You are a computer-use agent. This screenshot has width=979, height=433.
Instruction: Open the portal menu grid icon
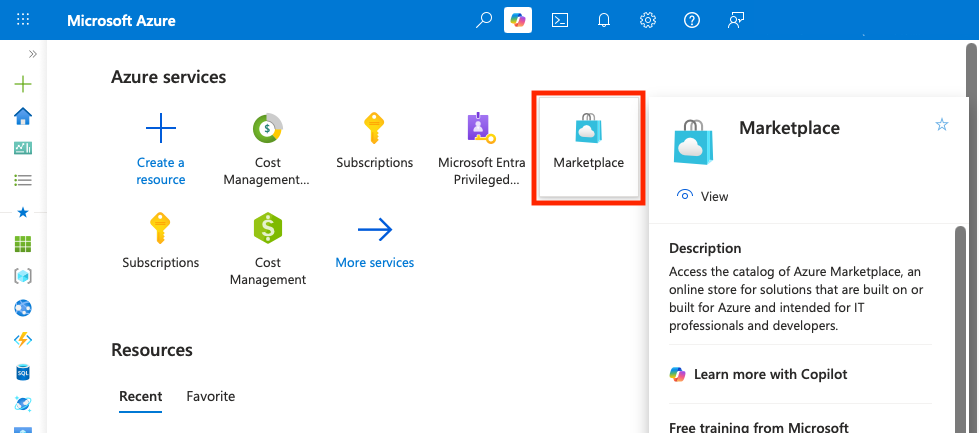click(23, 19)
